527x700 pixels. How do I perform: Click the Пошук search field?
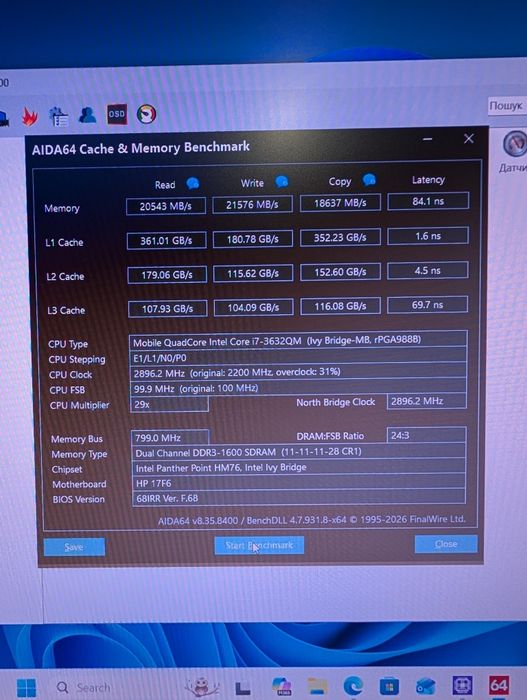point(507,106)
